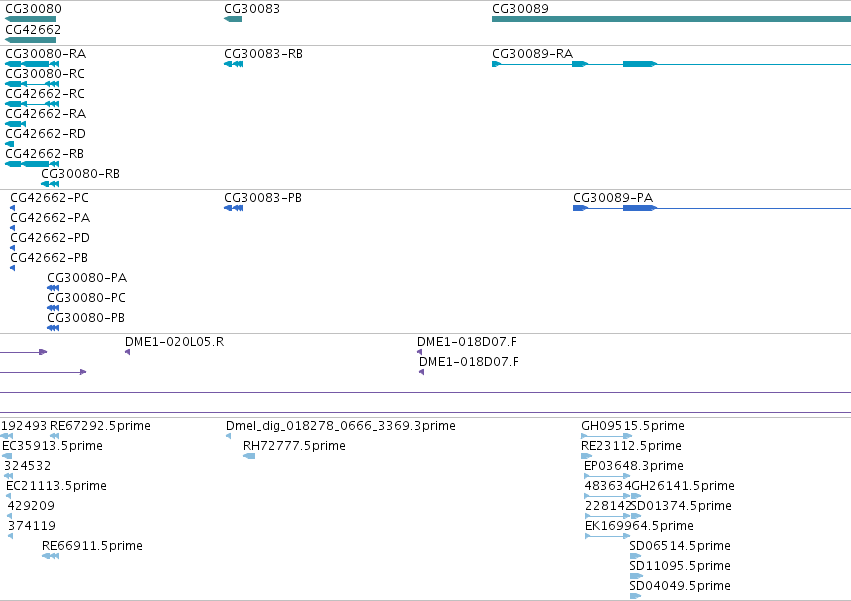This screenshot has height=601, width=851.
Task: Choose protein CG30080-PC
Action: tap(86, 299)
